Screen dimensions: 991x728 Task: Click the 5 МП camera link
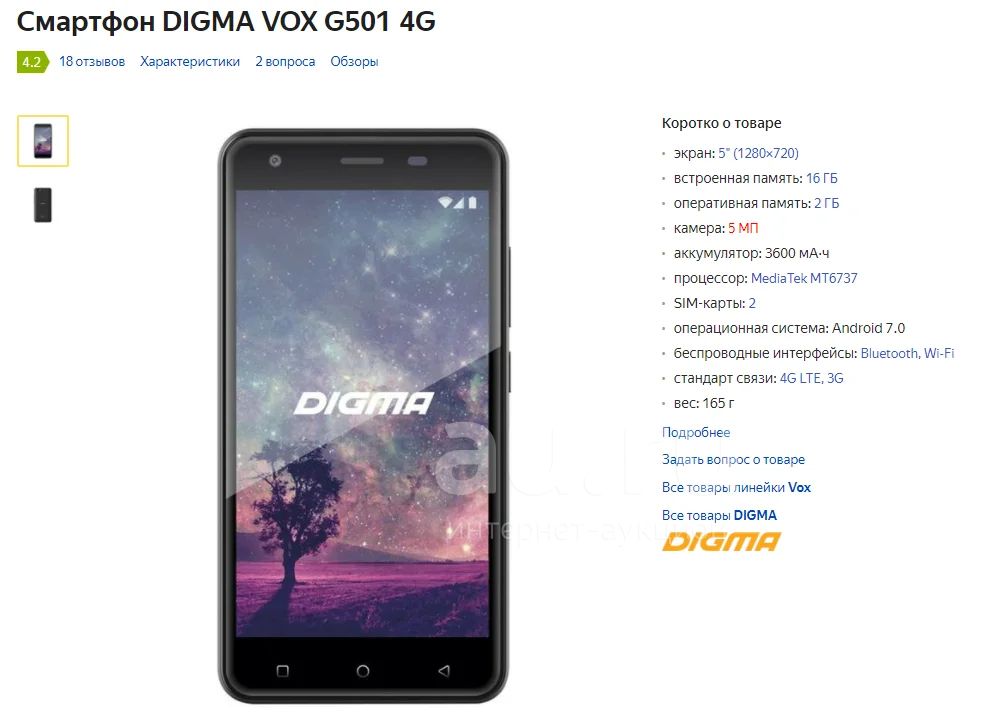click(743, 228)
